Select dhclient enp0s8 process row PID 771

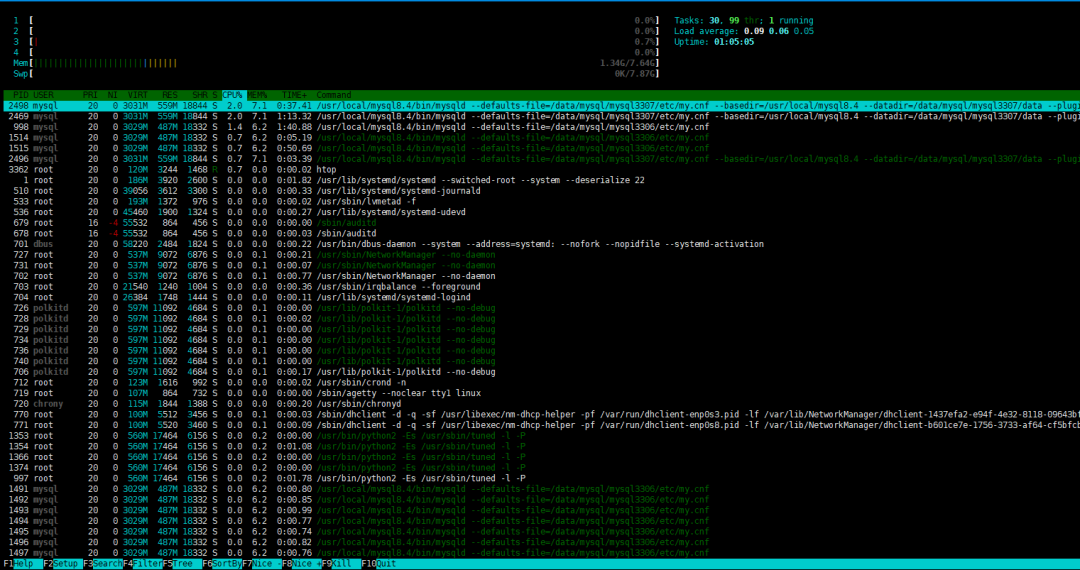[540, 425]
